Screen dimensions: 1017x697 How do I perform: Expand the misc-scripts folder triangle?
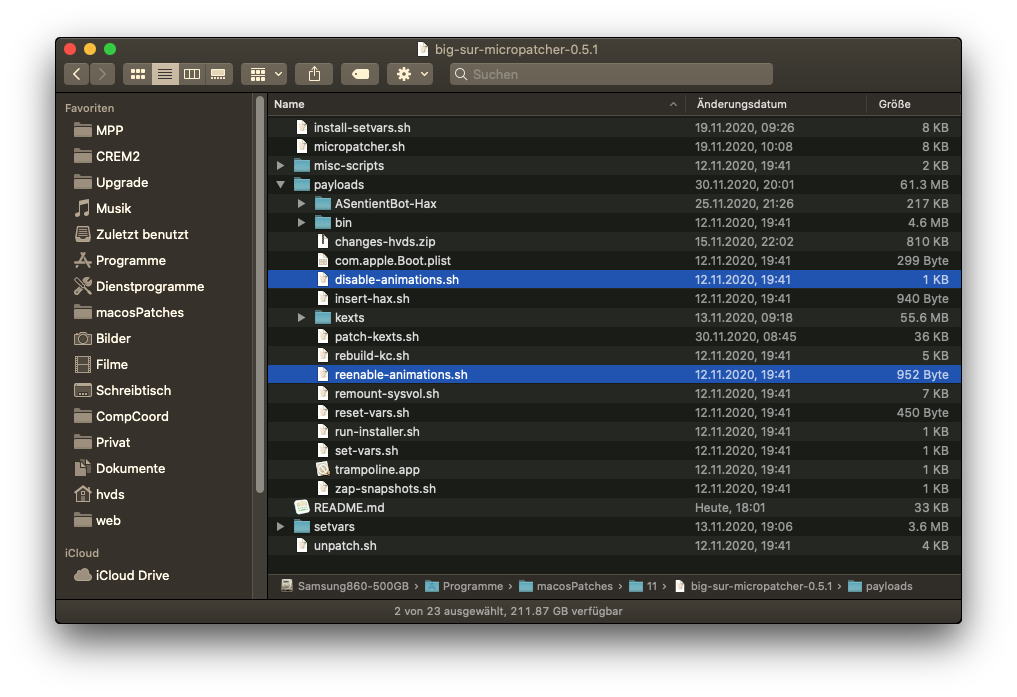(281, 165)
